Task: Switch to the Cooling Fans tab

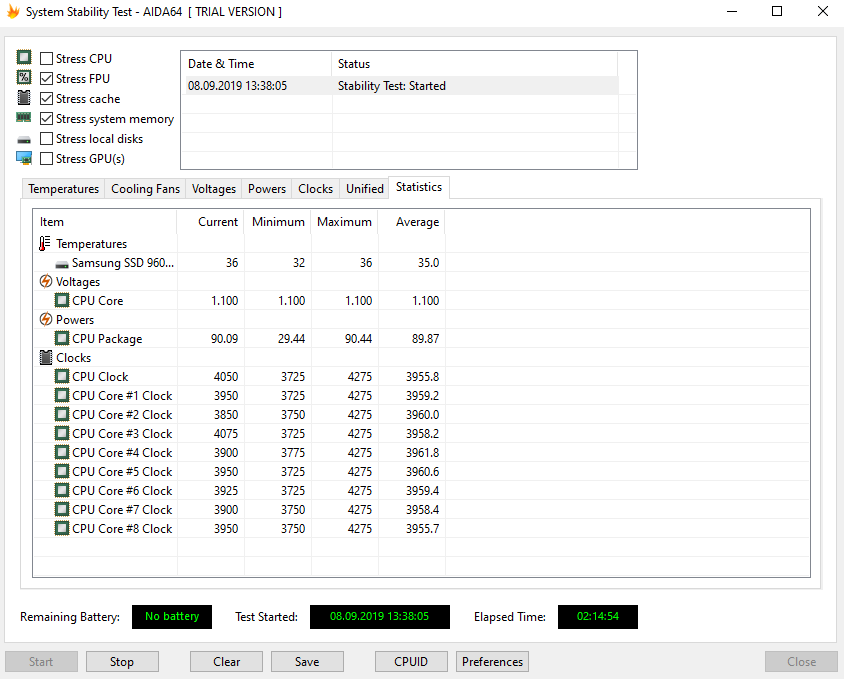Action: click(145, 189)
